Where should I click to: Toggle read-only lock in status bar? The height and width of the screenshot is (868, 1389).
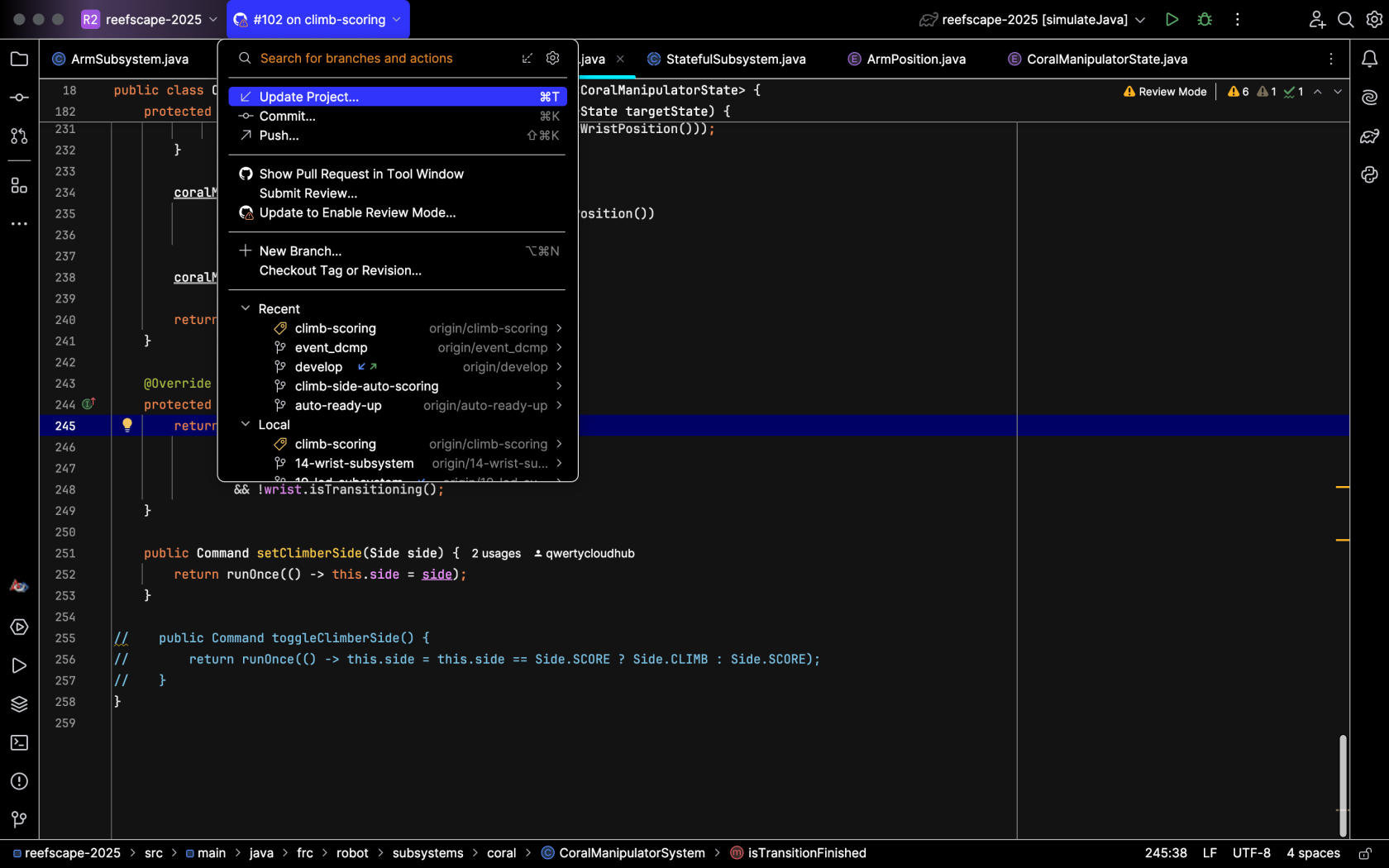pos(1365,853)
